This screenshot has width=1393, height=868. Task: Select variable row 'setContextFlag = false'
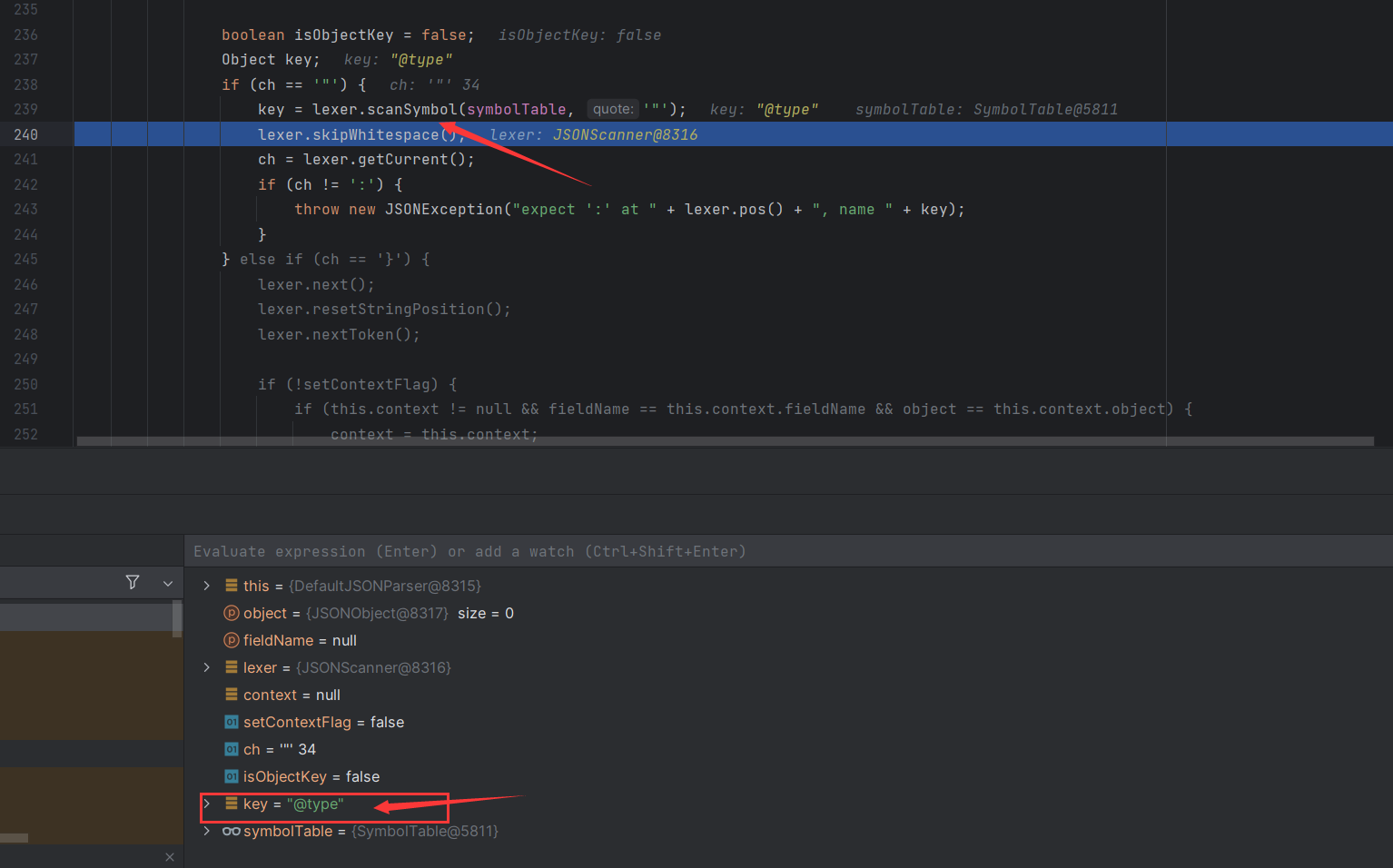(x=788, y=722)
